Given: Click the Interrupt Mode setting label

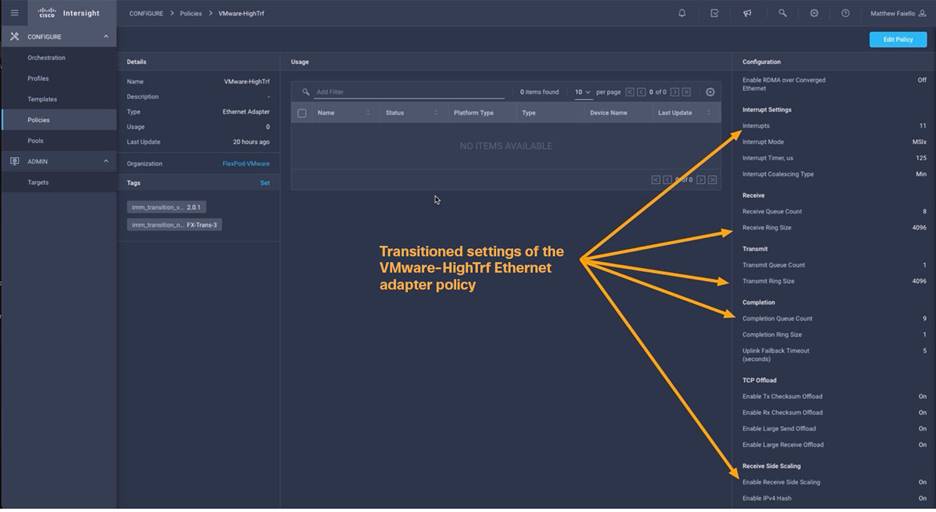Looking at the screenshot, I should point(763,142).
